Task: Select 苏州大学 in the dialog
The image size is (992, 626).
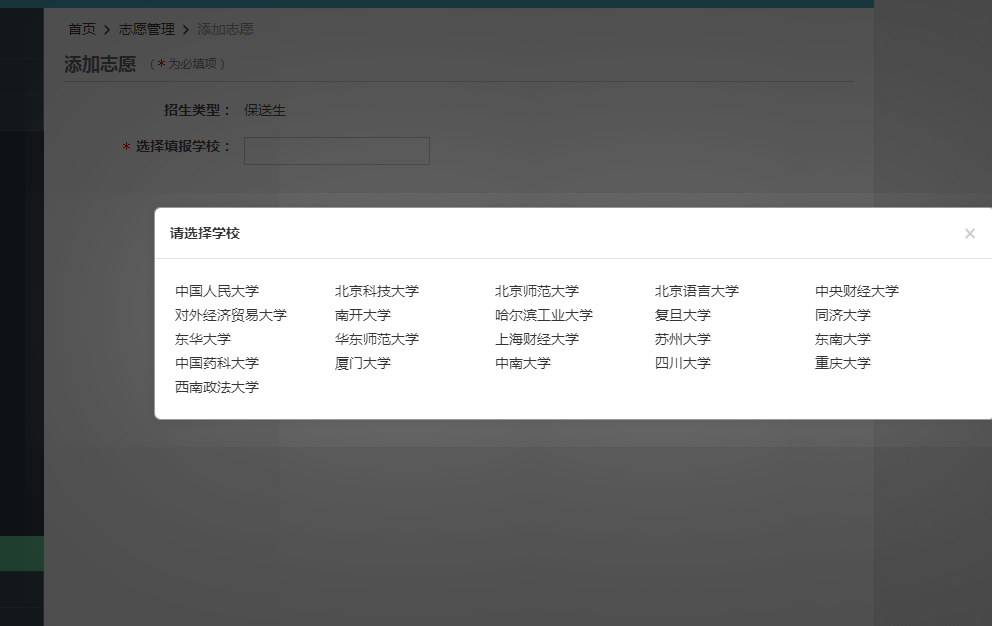Action: tap(683, 339)
